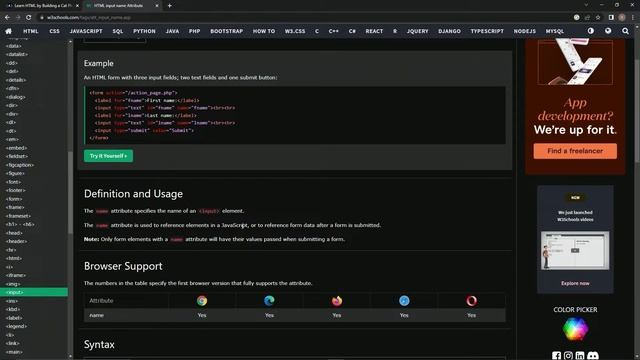Click the Firefox browser icon in support table

point(337,301)
